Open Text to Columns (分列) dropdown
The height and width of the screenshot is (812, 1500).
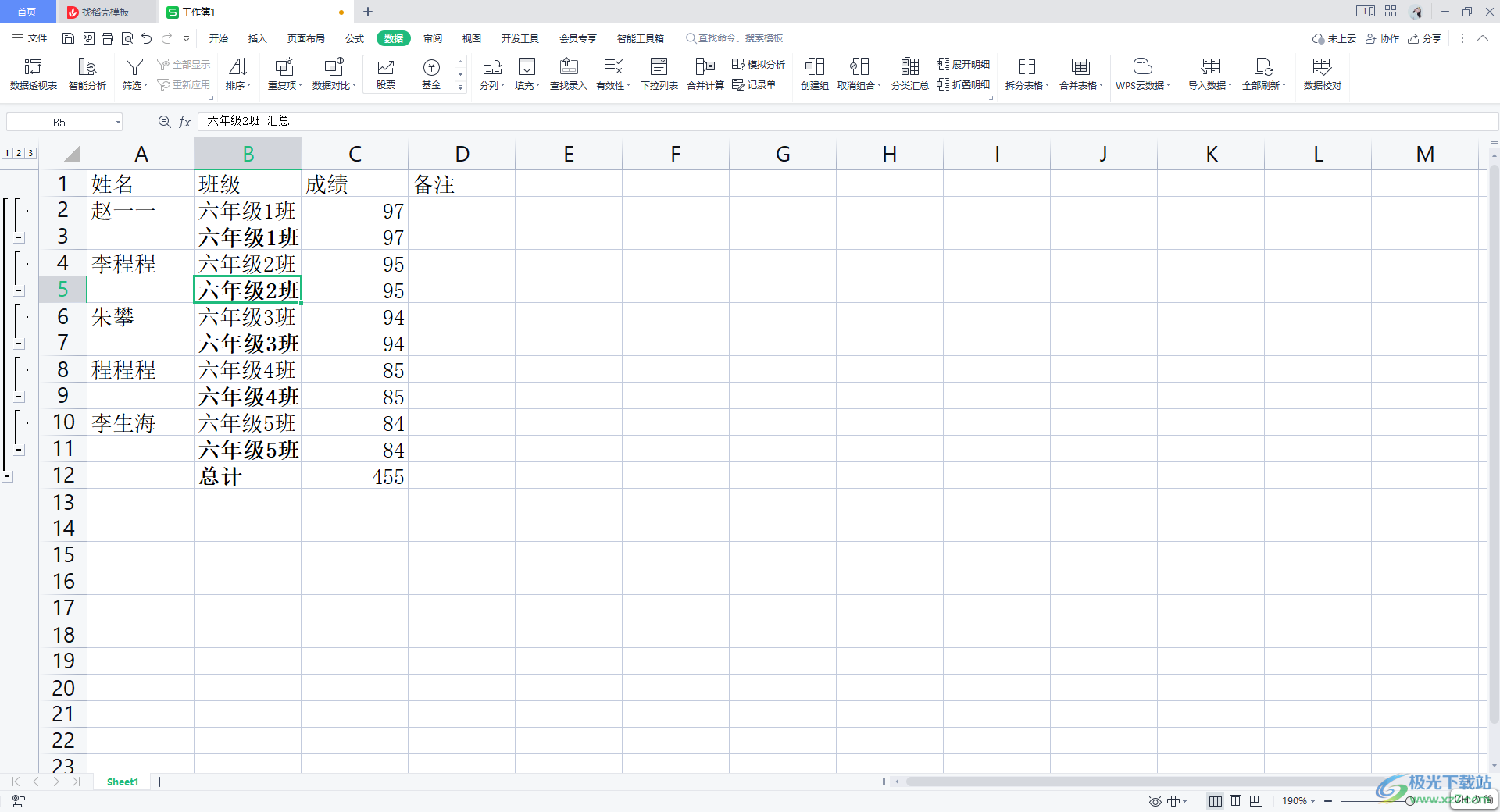[492, 74]
